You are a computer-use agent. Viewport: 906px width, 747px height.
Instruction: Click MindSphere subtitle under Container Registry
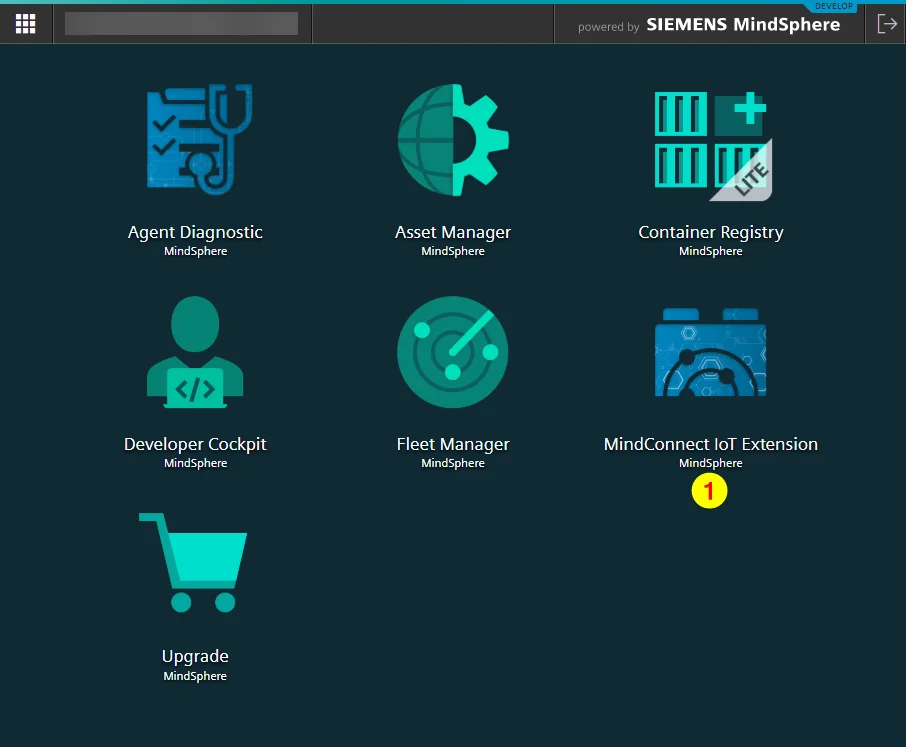[x=711, y=251]
